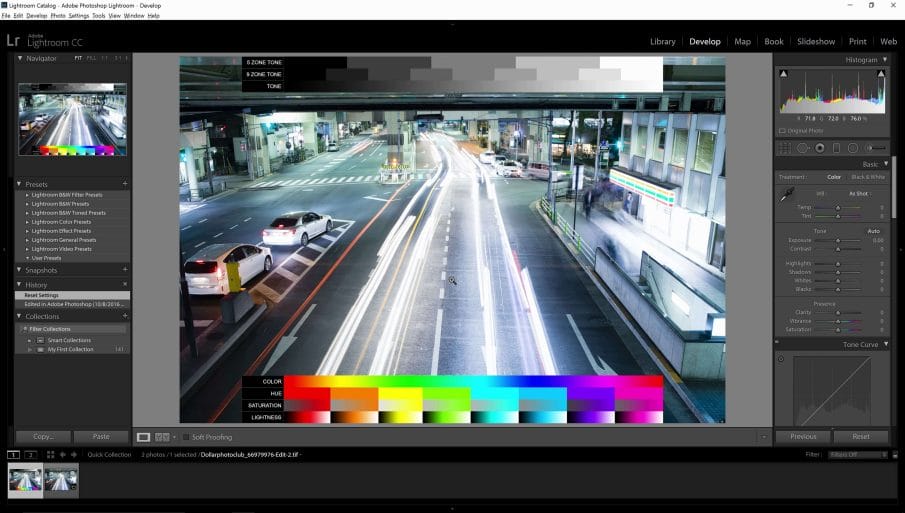The image size is (905, 513).
Task: Add a new preset with the plus icon
Action: coord(124,184)
